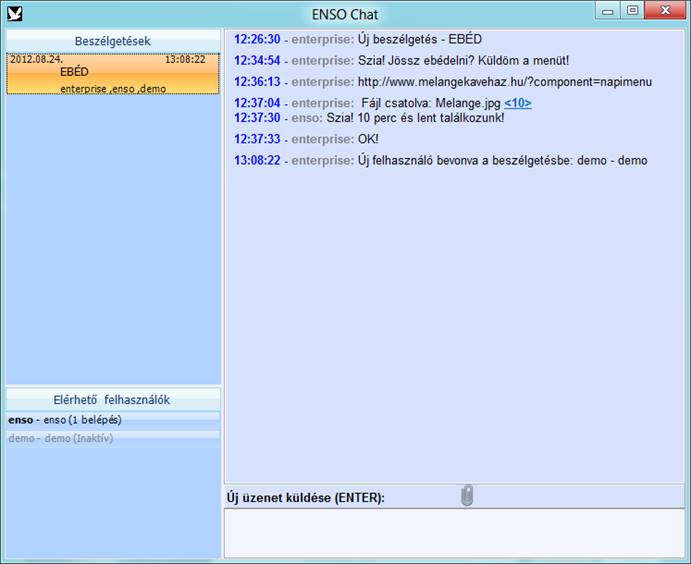Click participants 'enterprise ,enso ,demo' text

(113, 89)
